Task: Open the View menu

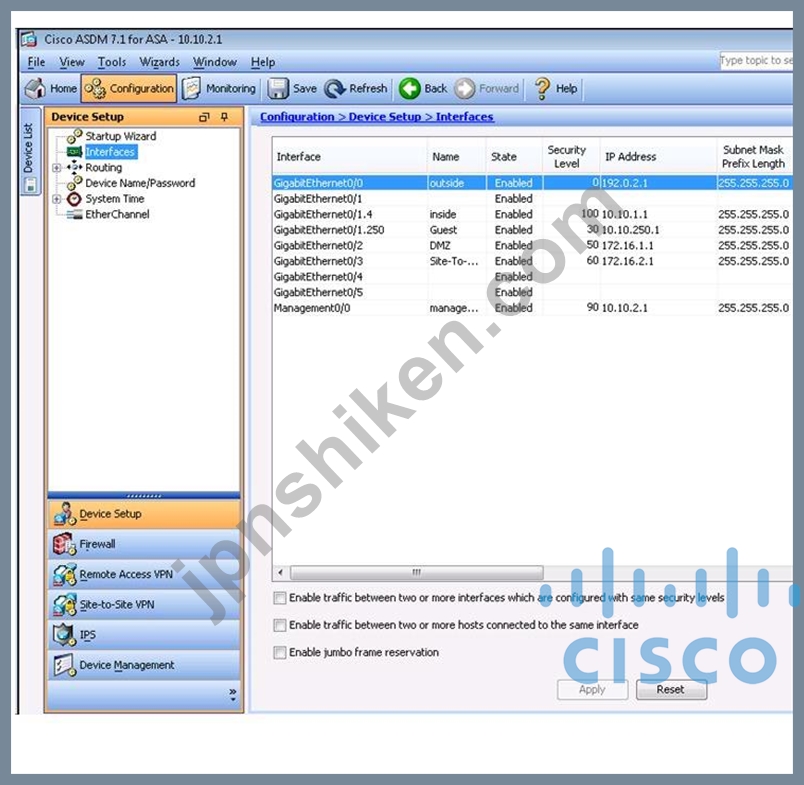Action: pos(72,62)
